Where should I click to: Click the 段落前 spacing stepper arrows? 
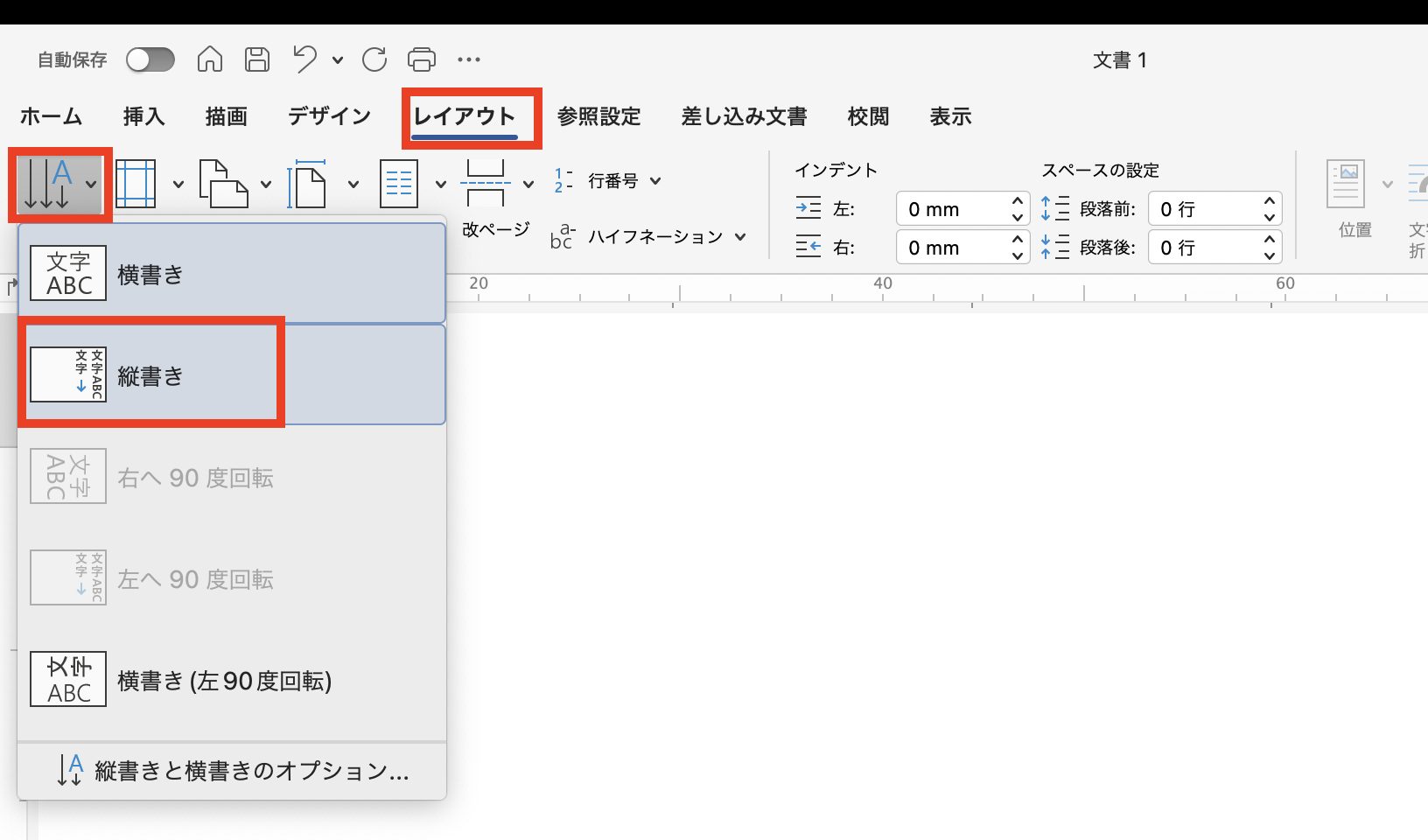(1270, 209)
